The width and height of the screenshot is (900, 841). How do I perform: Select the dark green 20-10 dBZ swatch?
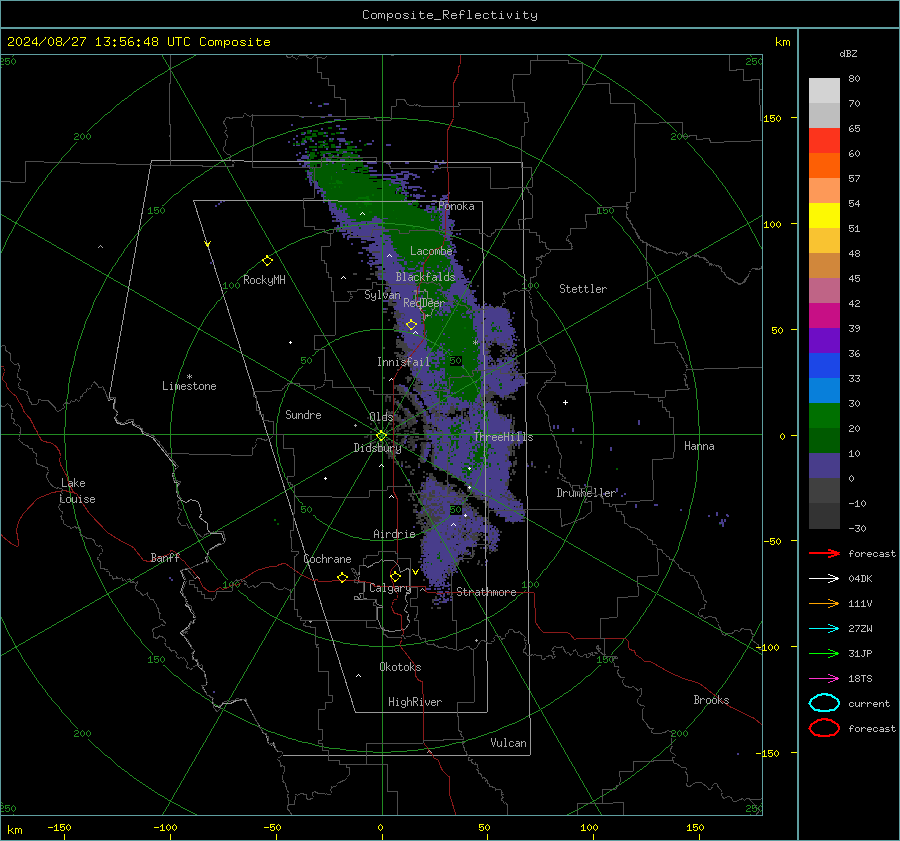click(824, 440)
